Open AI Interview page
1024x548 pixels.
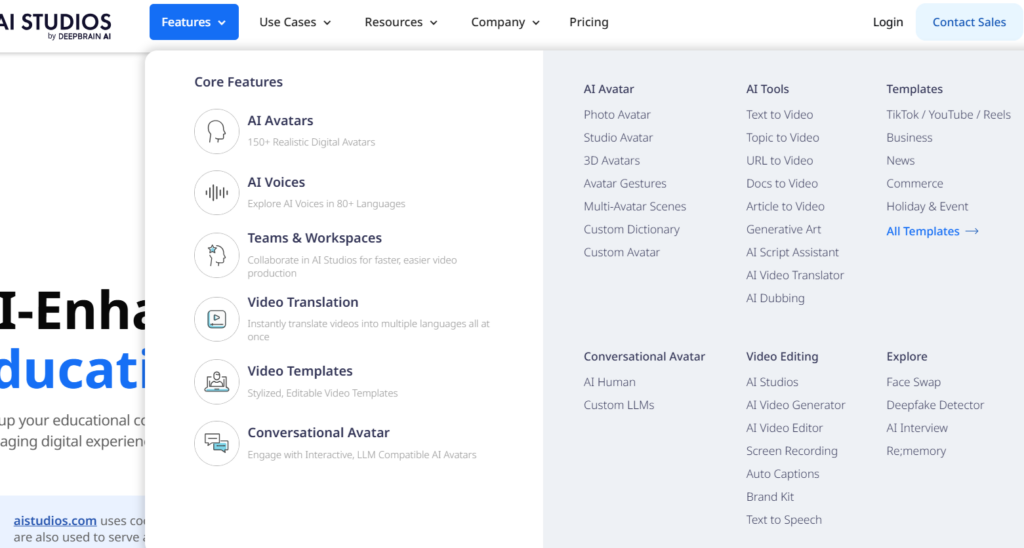click(x=917, y=428)
